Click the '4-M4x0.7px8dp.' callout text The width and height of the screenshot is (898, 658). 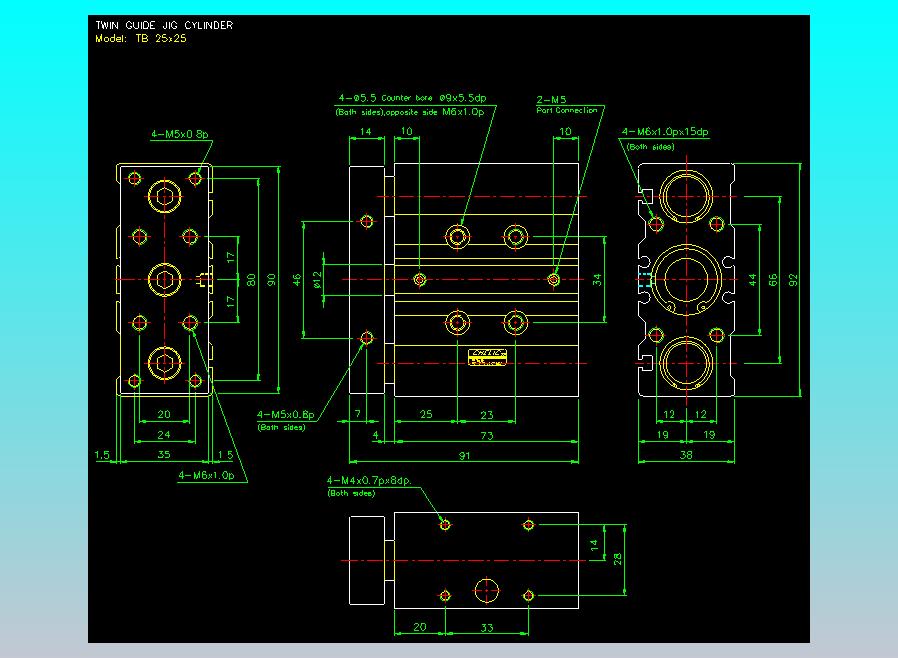(369, 481)
